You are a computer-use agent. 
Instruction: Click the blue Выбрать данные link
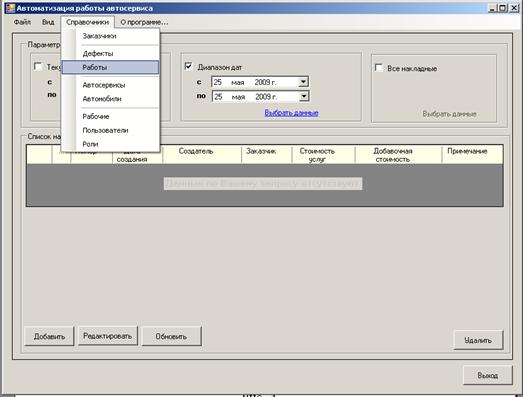coord(291,113)
